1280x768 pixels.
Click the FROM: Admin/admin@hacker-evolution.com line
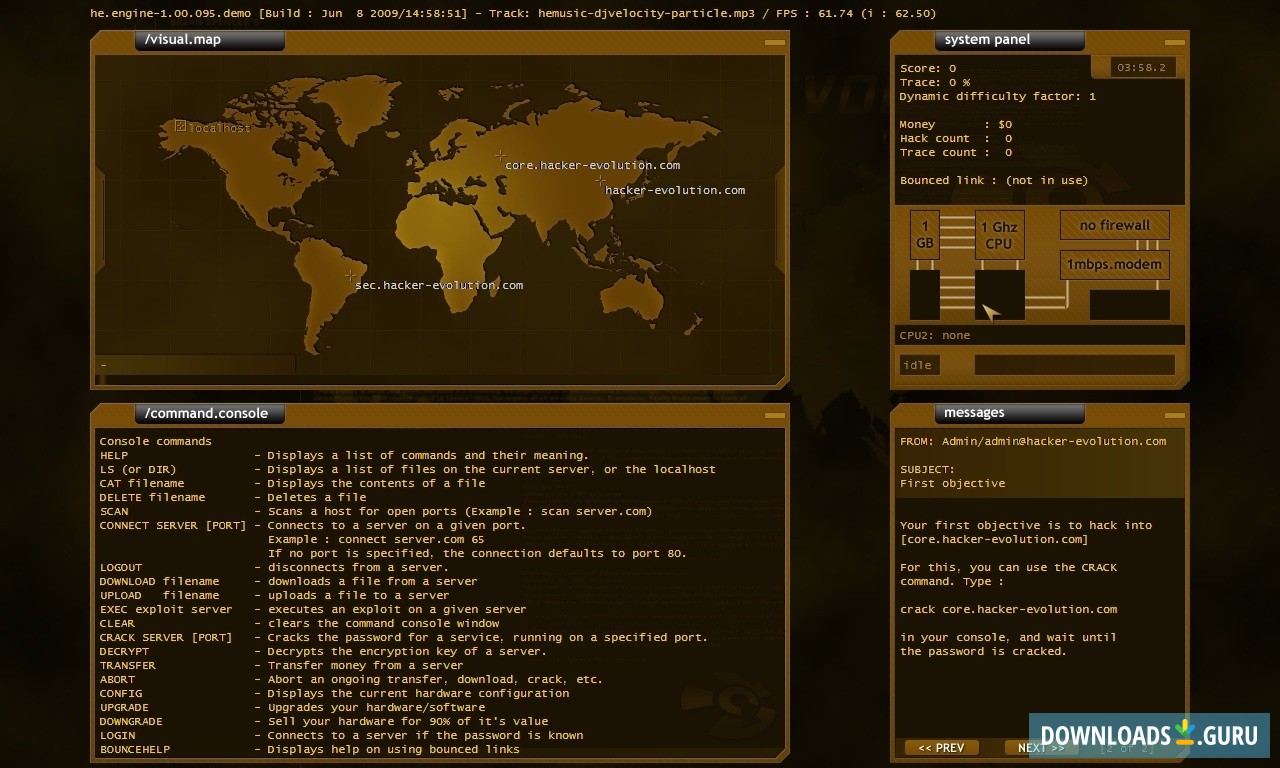(x=1033, y=441)
